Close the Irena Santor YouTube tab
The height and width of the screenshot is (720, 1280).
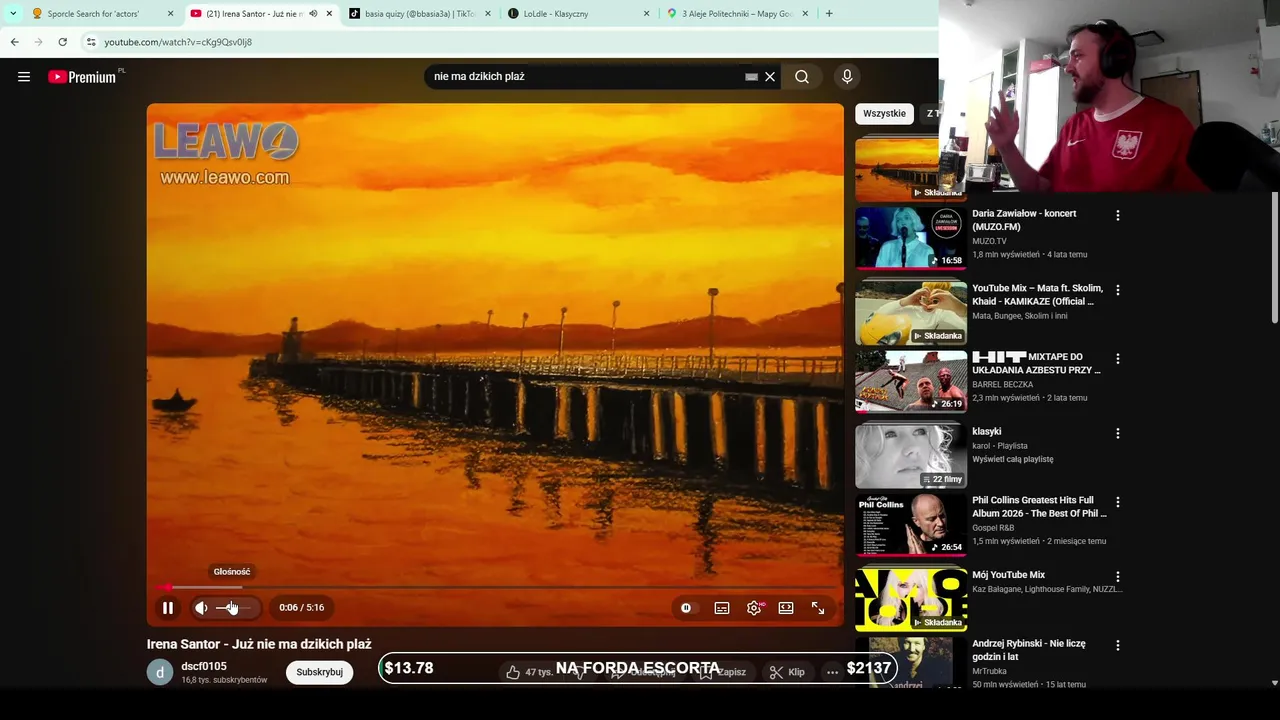click(329, 14)
